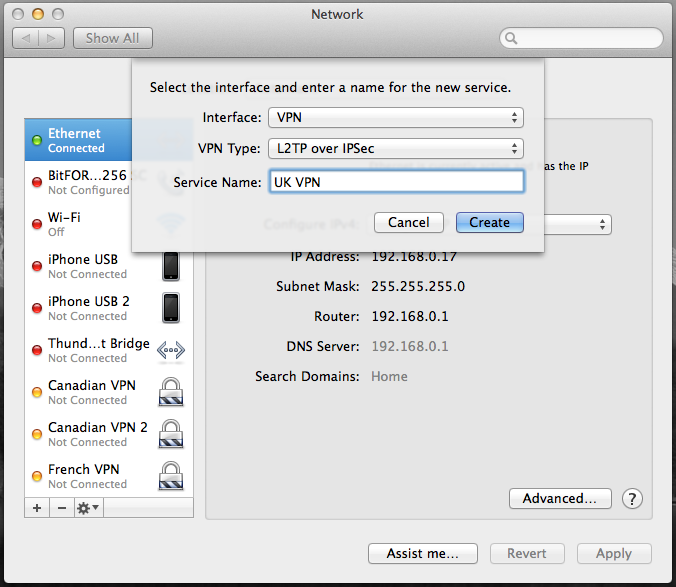Click the search field in the toolbar
This screenshot has width=676, height=587.
click(585, 38)
